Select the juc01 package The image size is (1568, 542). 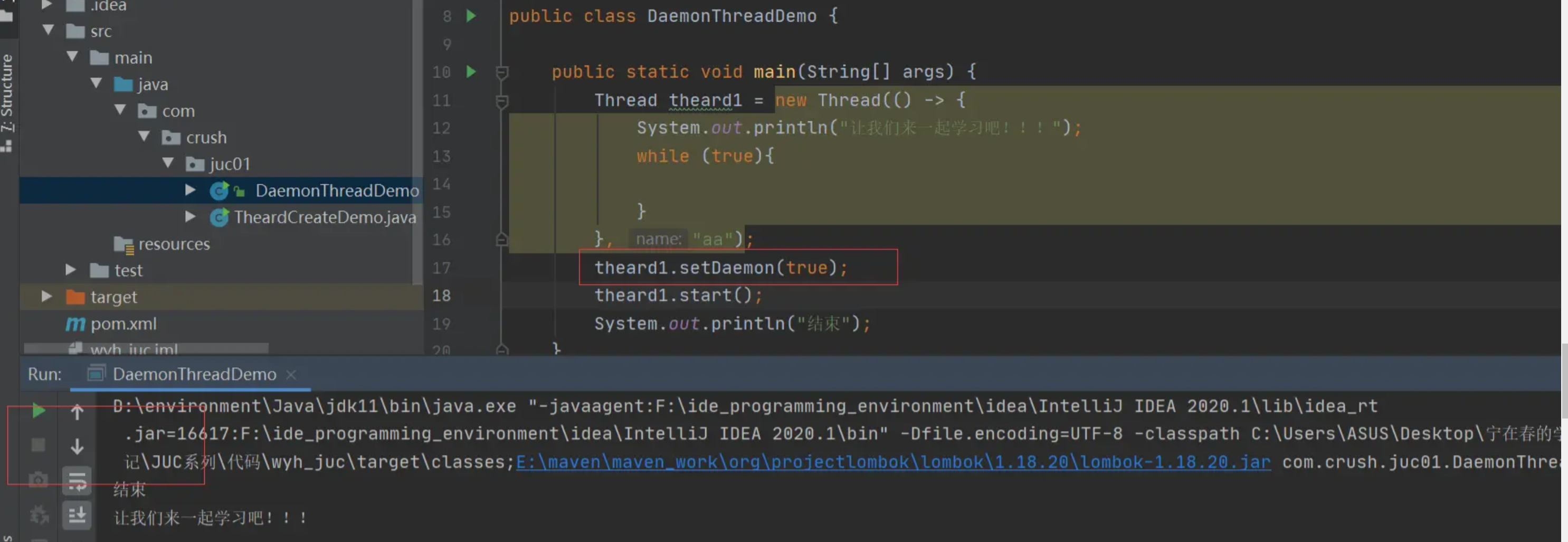(x=230, y=165)
